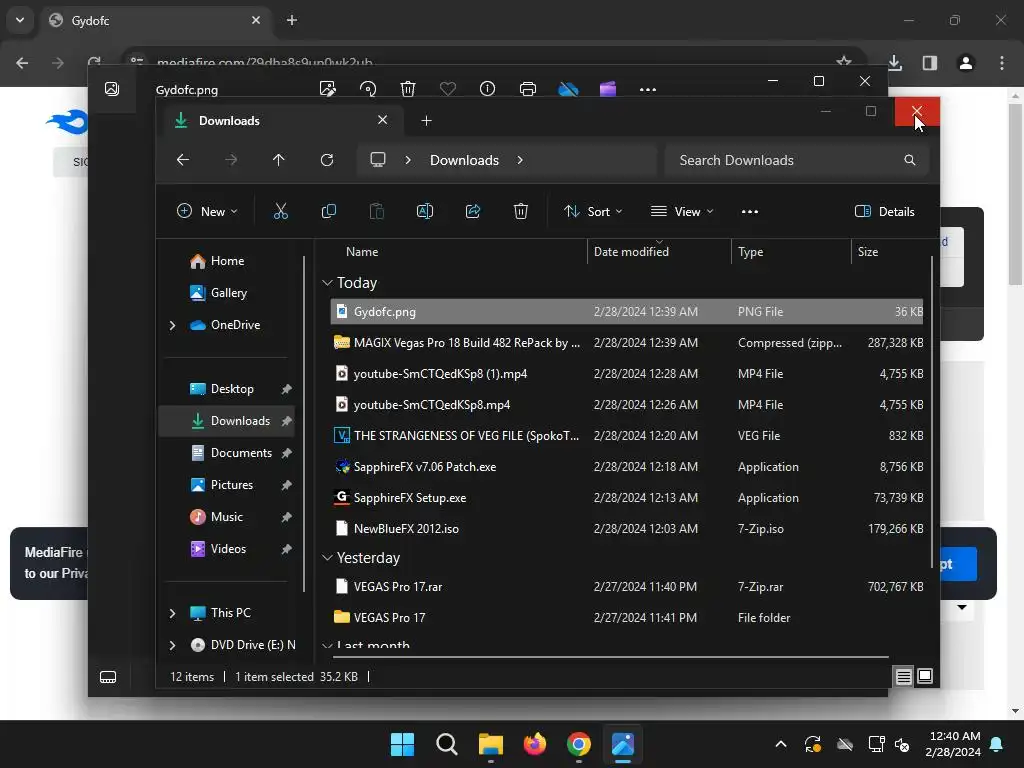Open Gallery in navigation pane

click(x=227, y=293)
